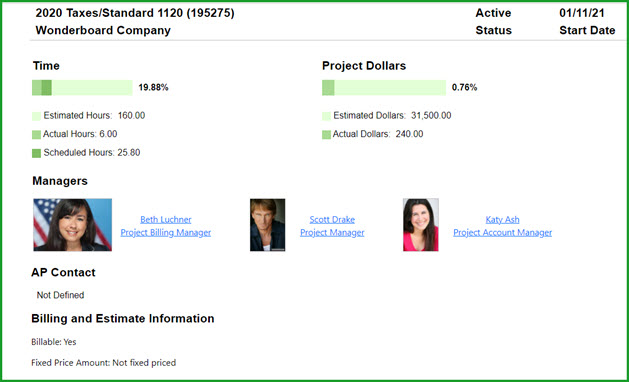
Task: Click the Scheduled Hours legend swatch
Action: pos(37,153)
